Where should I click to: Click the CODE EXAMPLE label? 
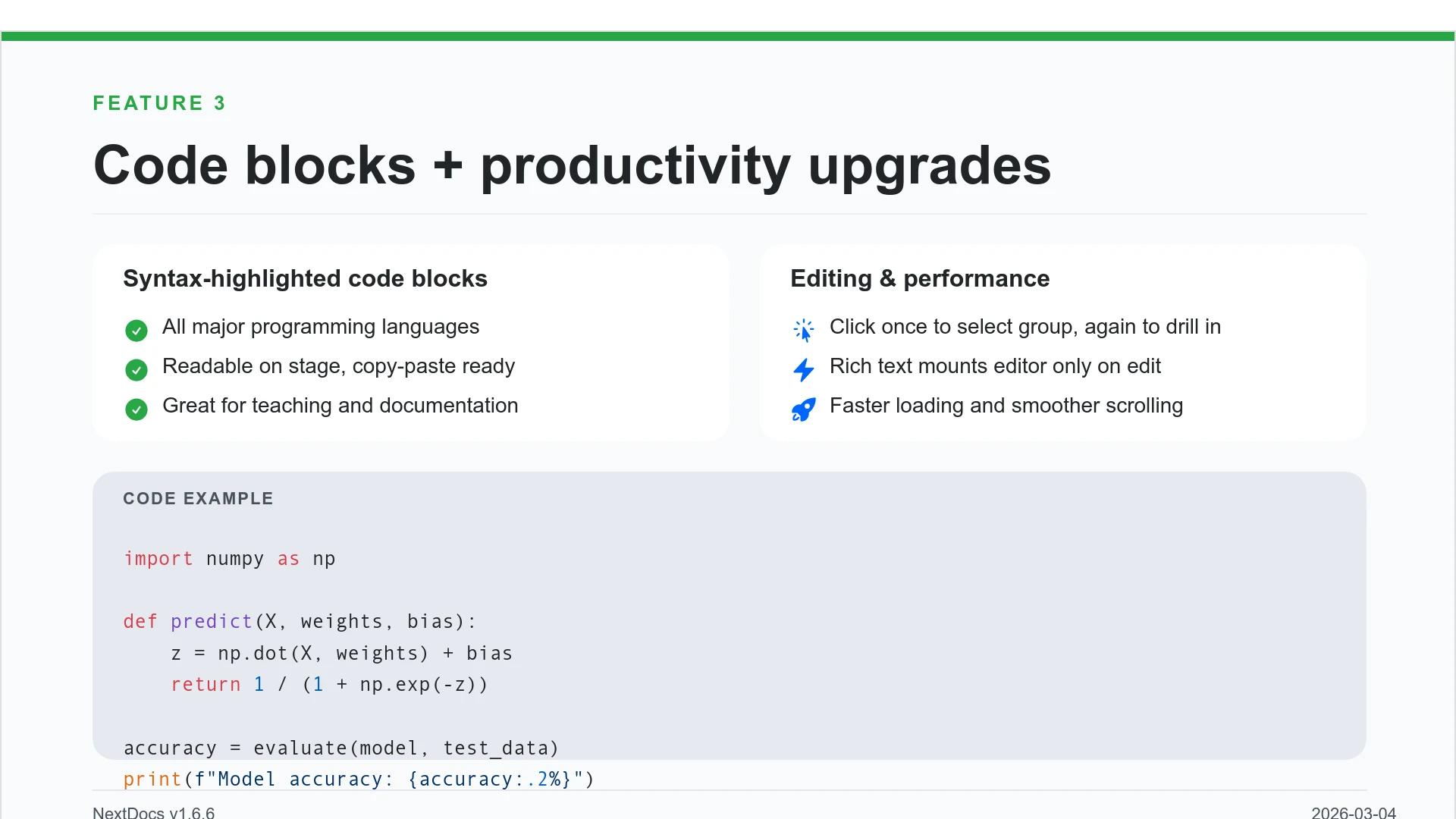click(x=198, y=498)
